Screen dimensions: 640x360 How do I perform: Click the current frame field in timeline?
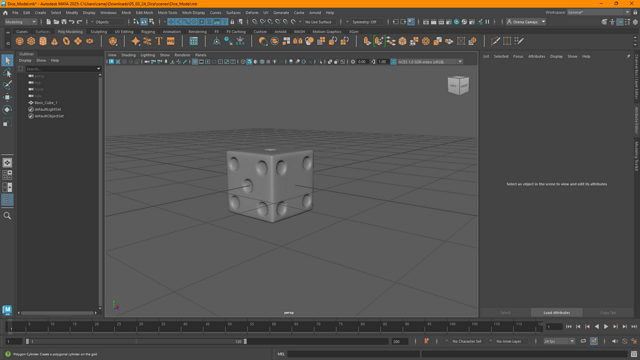click(x=554, y=327)
